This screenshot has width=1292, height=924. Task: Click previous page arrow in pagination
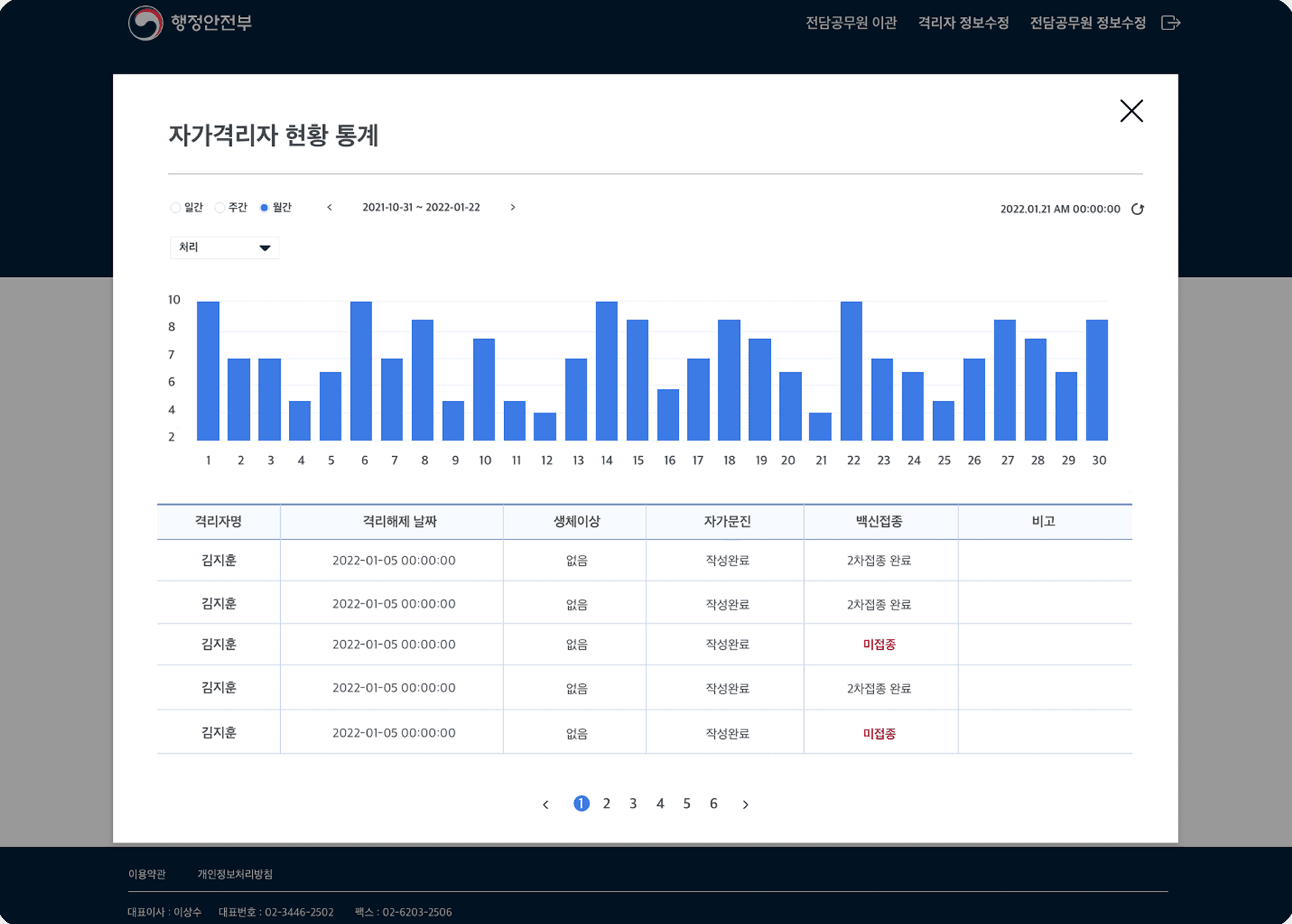pos(545,805)
